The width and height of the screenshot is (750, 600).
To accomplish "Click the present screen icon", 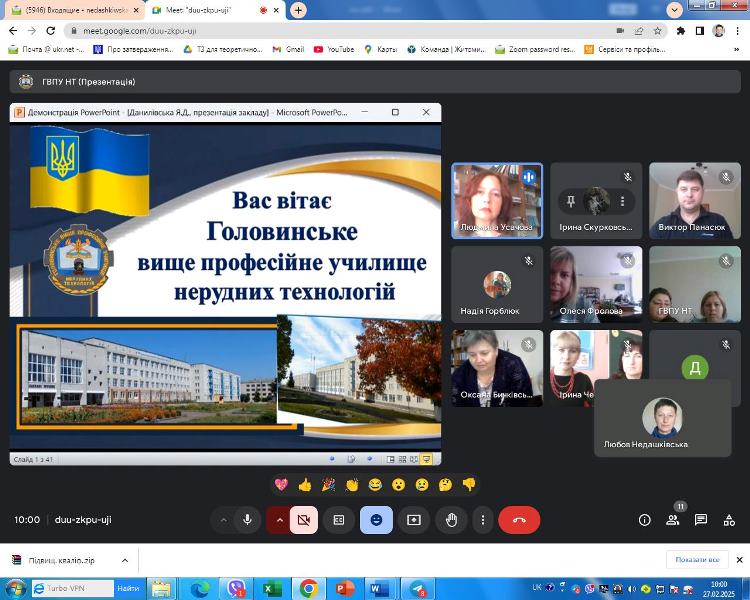I will (413, 520).
